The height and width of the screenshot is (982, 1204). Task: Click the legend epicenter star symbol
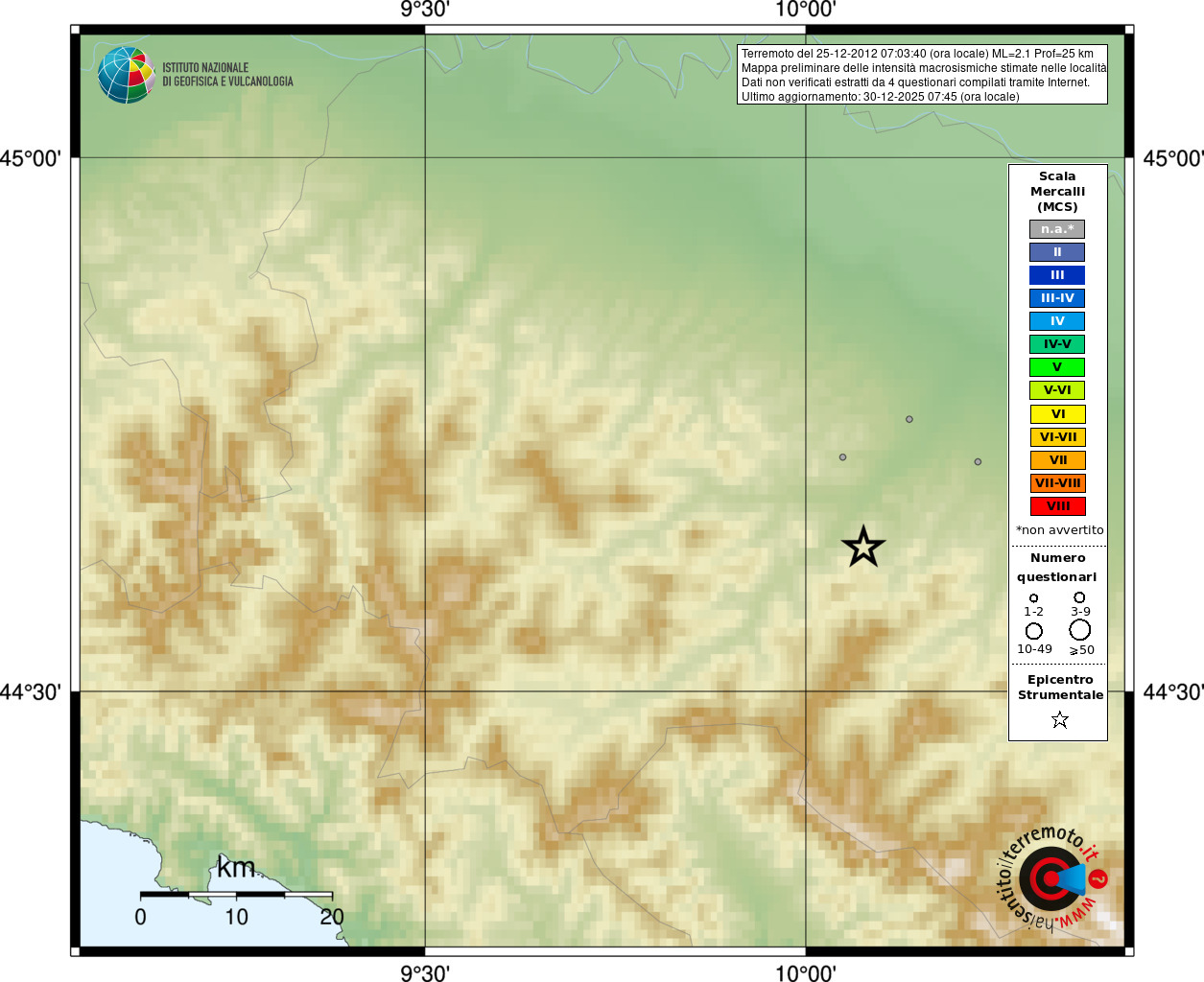(x=1059, y=719)
